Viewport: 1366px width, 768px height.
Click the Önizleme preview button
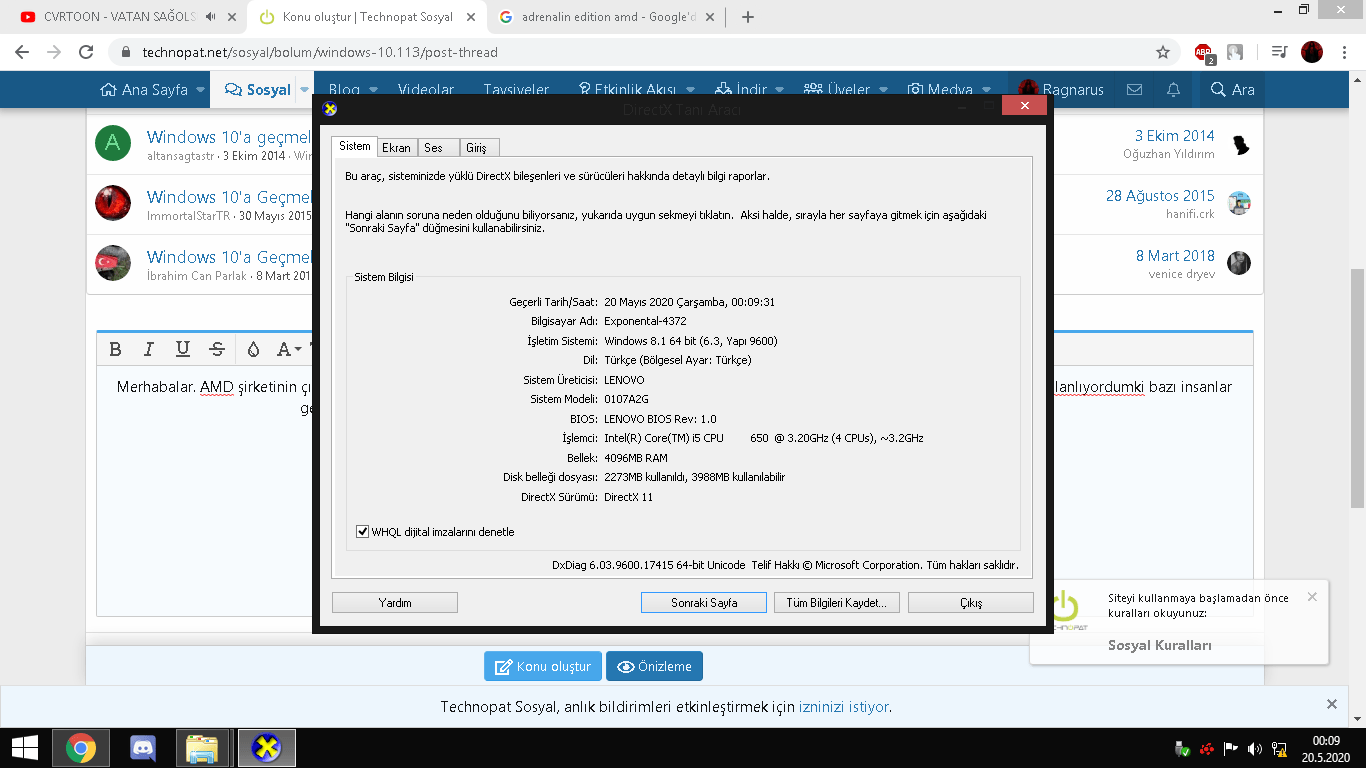click(x=654, y=666)
